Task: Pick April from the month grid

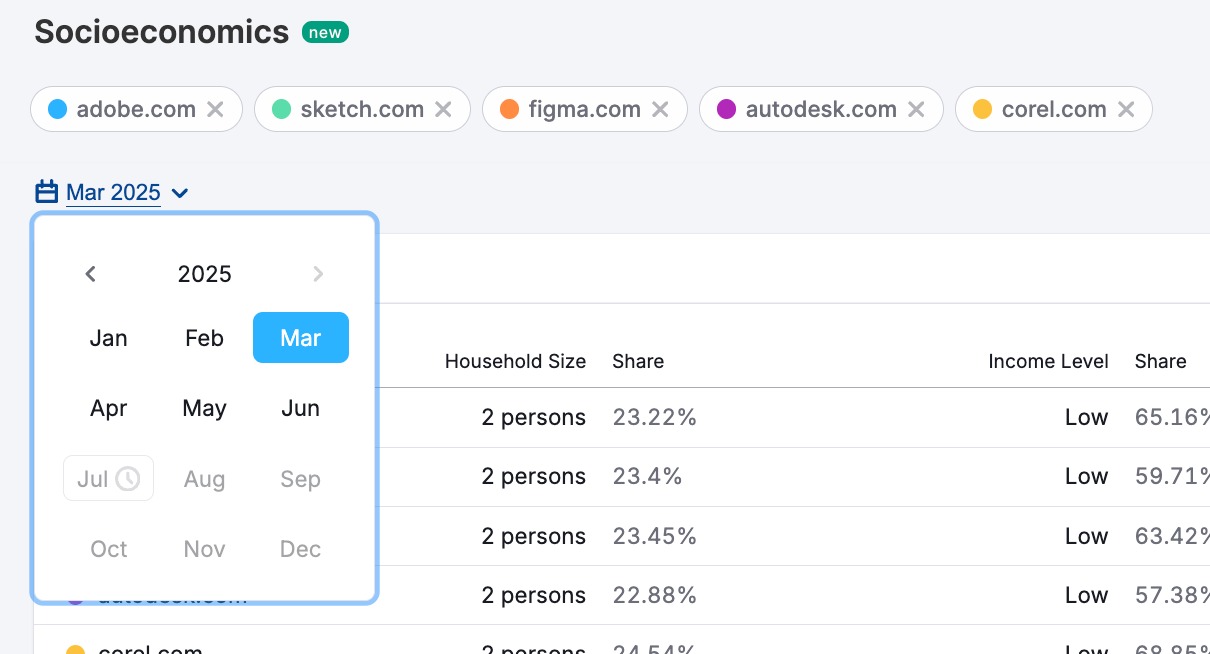Action: (x=108, y=408)
